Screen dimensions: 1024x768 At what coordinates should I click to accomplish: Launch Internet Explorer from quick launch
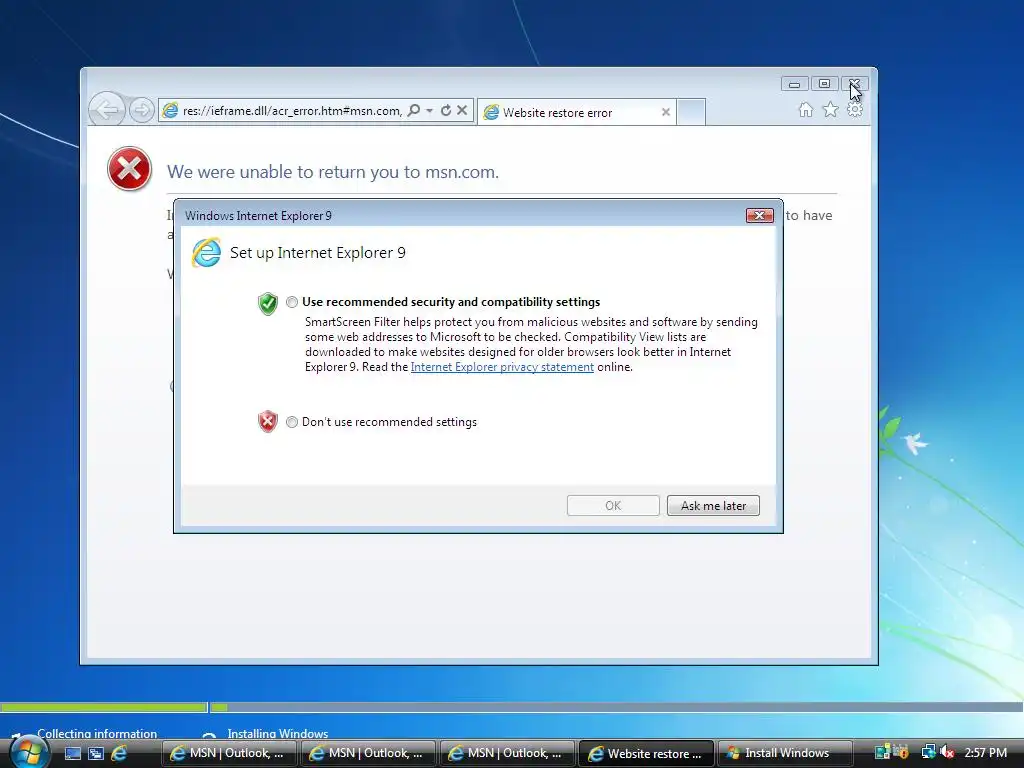[x=120, y=754]
